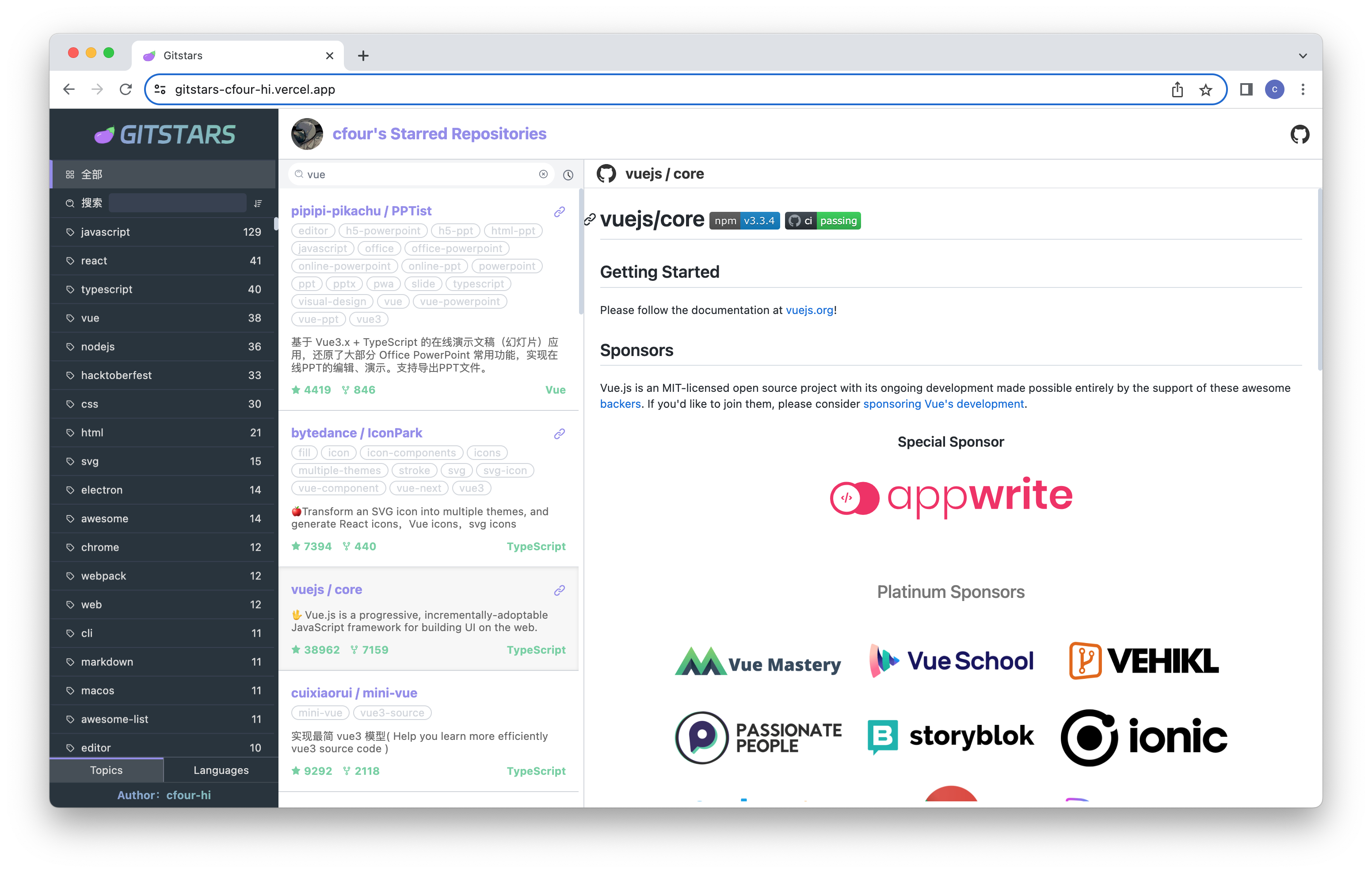Select the vue tag in the sidebar

[x=90, y=318]
